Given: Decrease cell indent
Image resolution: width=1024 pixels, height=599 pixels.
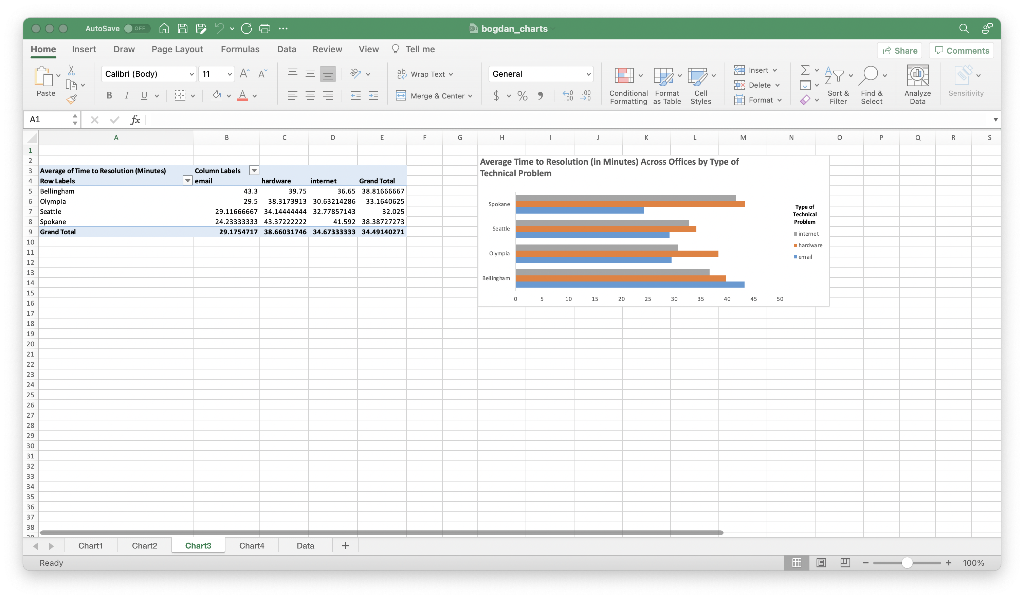Looking at the screenshot, I should [x=356, y=96].
